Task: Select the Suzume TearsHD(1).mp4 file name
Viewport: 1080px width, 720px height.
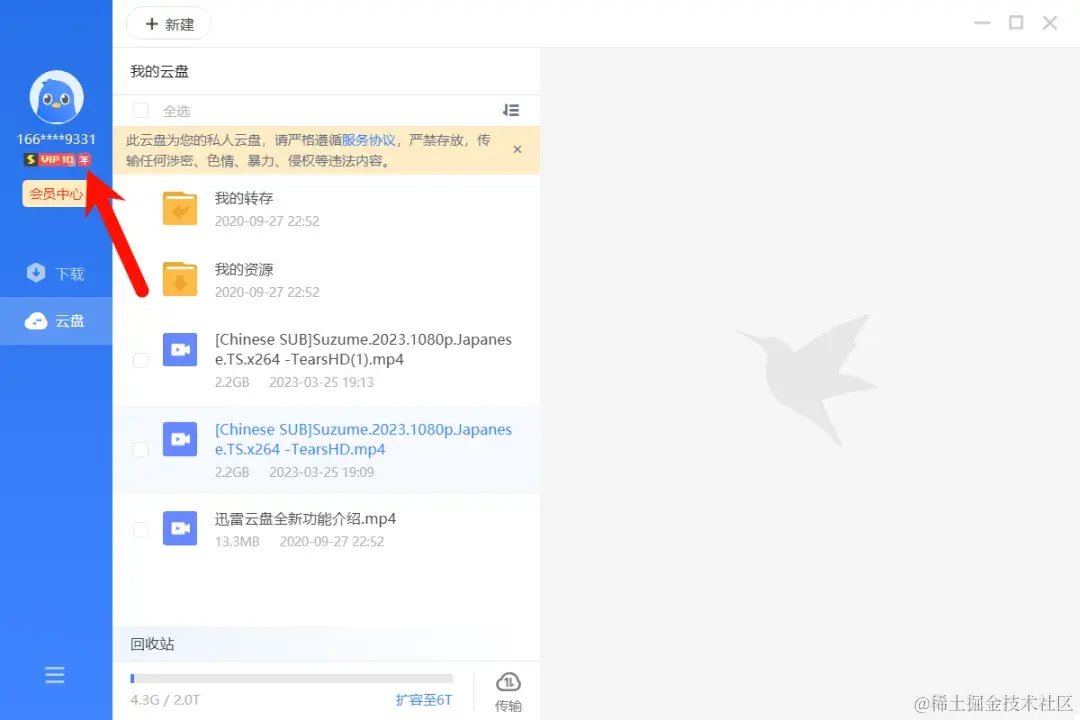Action: click(363, 349)
